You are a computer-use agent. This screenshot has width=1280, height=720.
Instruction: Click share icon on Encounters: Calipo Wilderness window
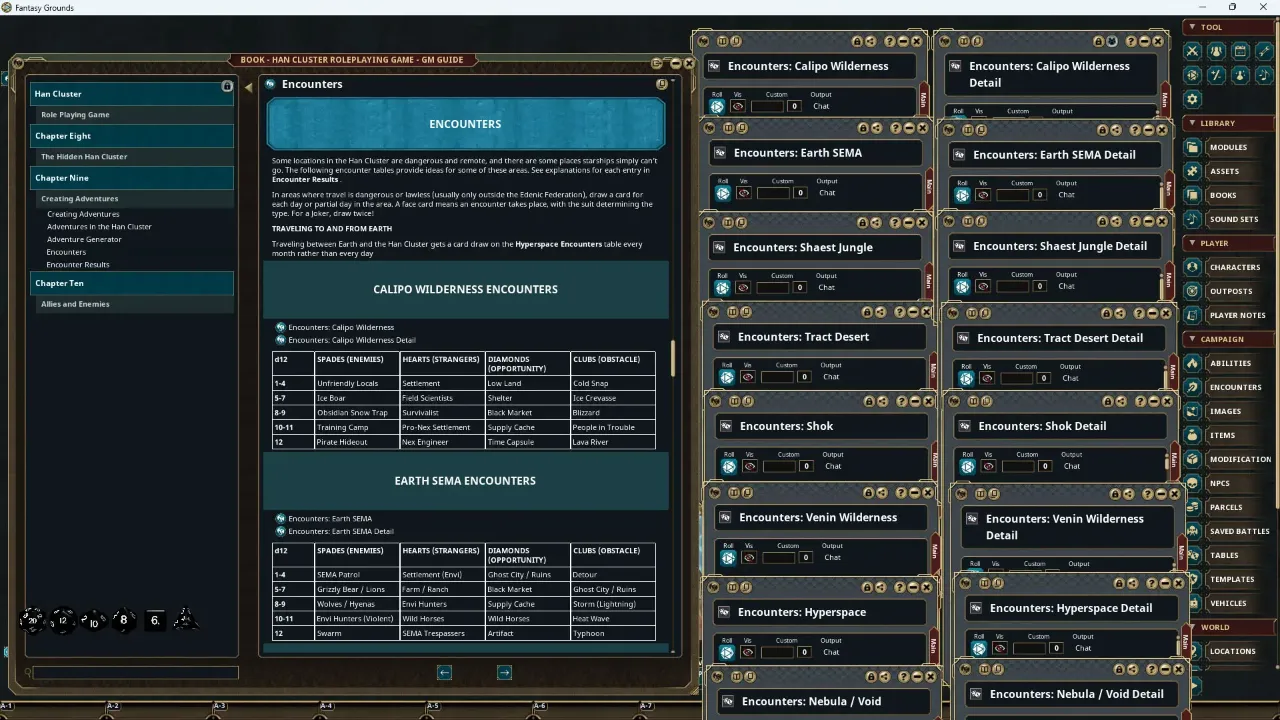(871, 41)
